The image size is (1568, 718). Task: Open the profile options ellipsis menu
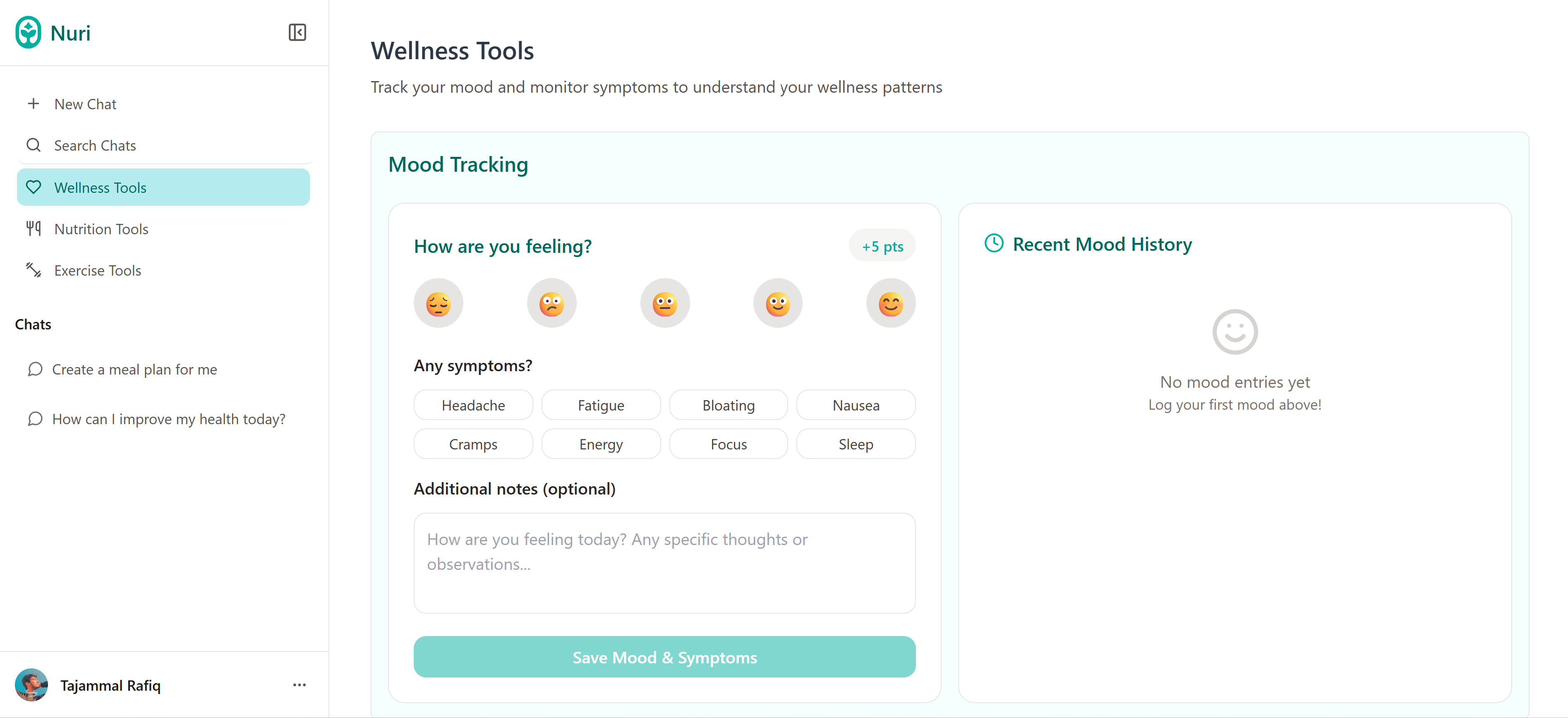click(299, 684)
